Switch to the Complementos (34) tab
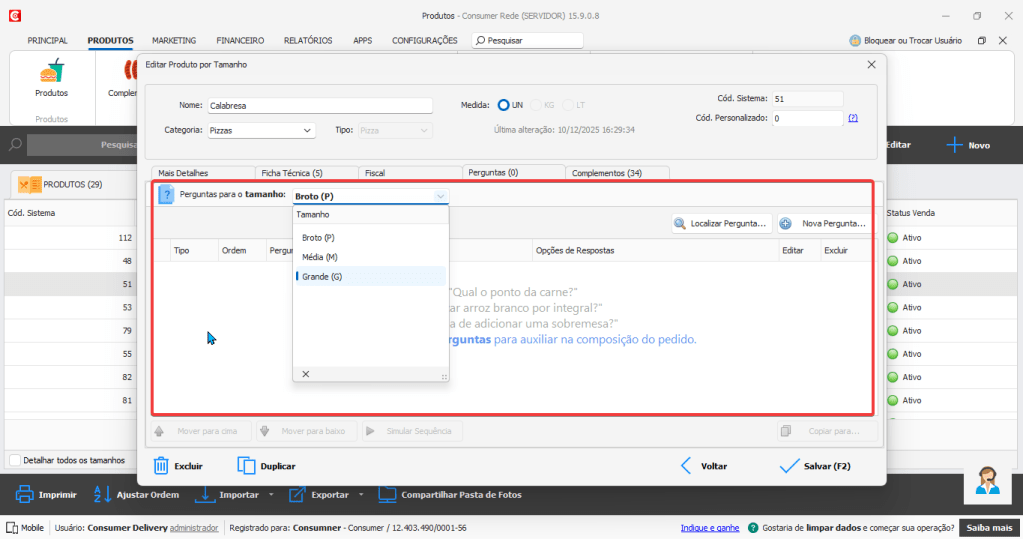This screenshot has width=1023, height=539. click(606, 173)
